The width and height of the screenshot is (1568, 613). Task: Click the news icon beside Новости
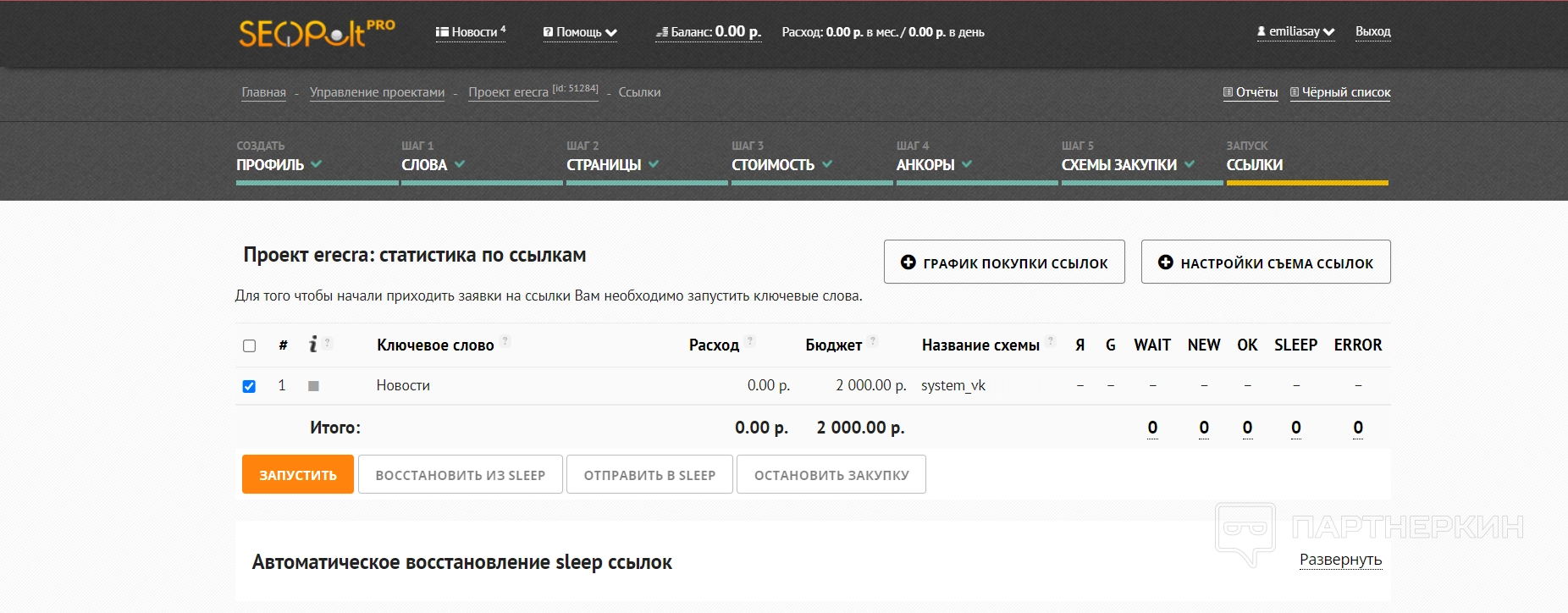click(x=441, y=32)
